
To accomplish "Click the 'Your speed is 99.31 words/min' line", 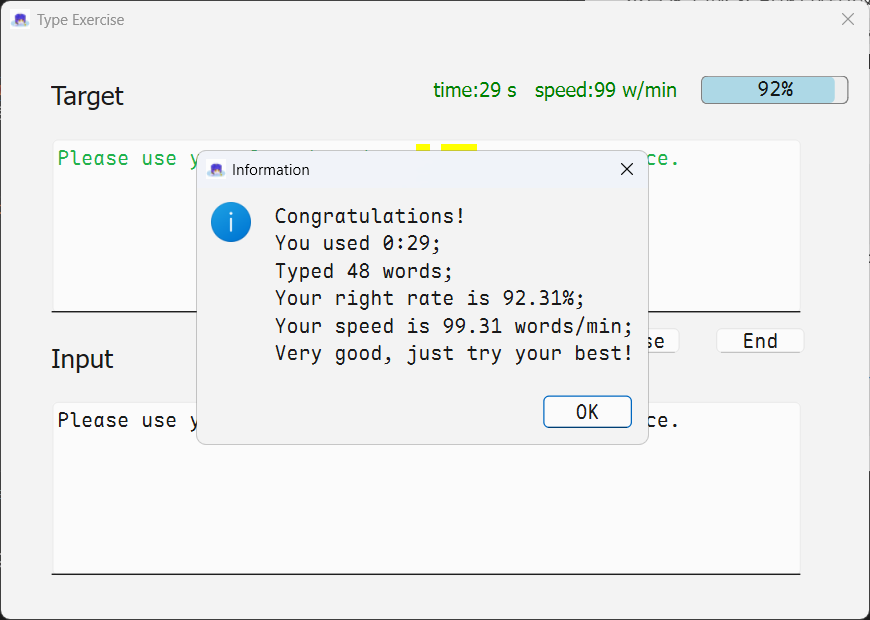I will pos(453,326).
